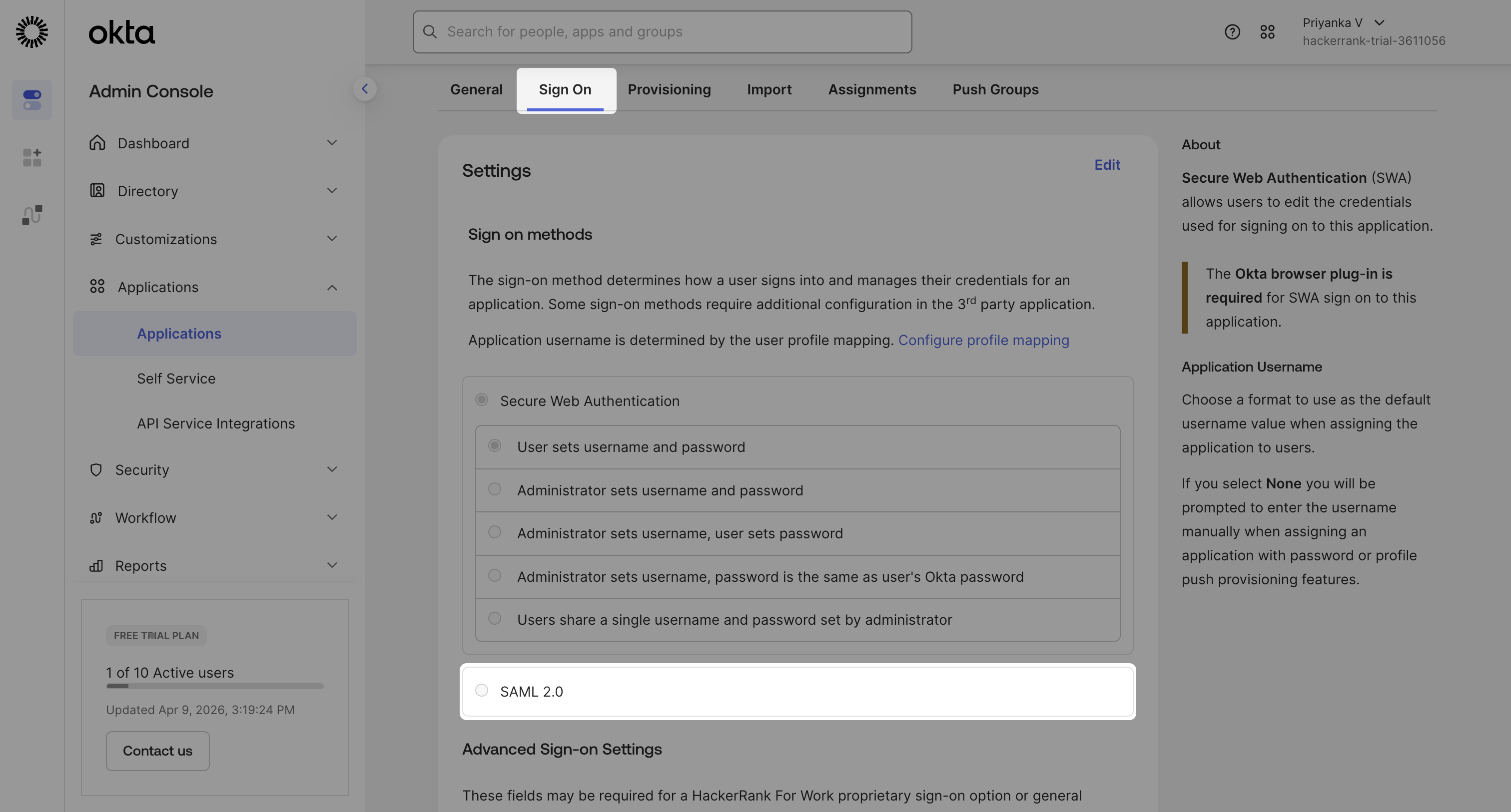Image resolution: width=1511 pixels, height=812 pixels.
Task: Collapse sidebar with the left arrow button
Action: [364, 89]
